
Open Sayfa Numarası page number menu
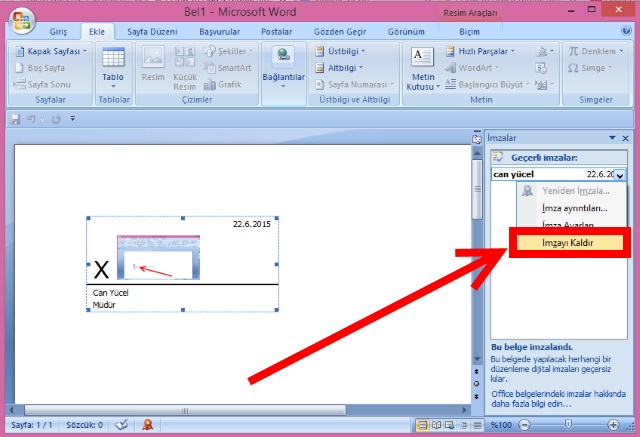pyautogui.click(x=354, y=84)
